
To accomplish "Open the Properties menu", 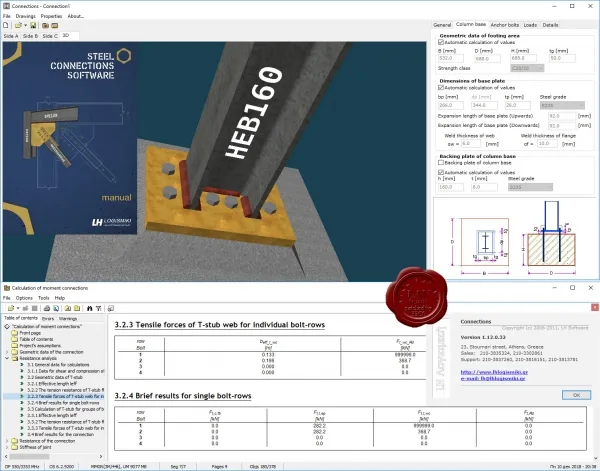I will coord(51,16).
